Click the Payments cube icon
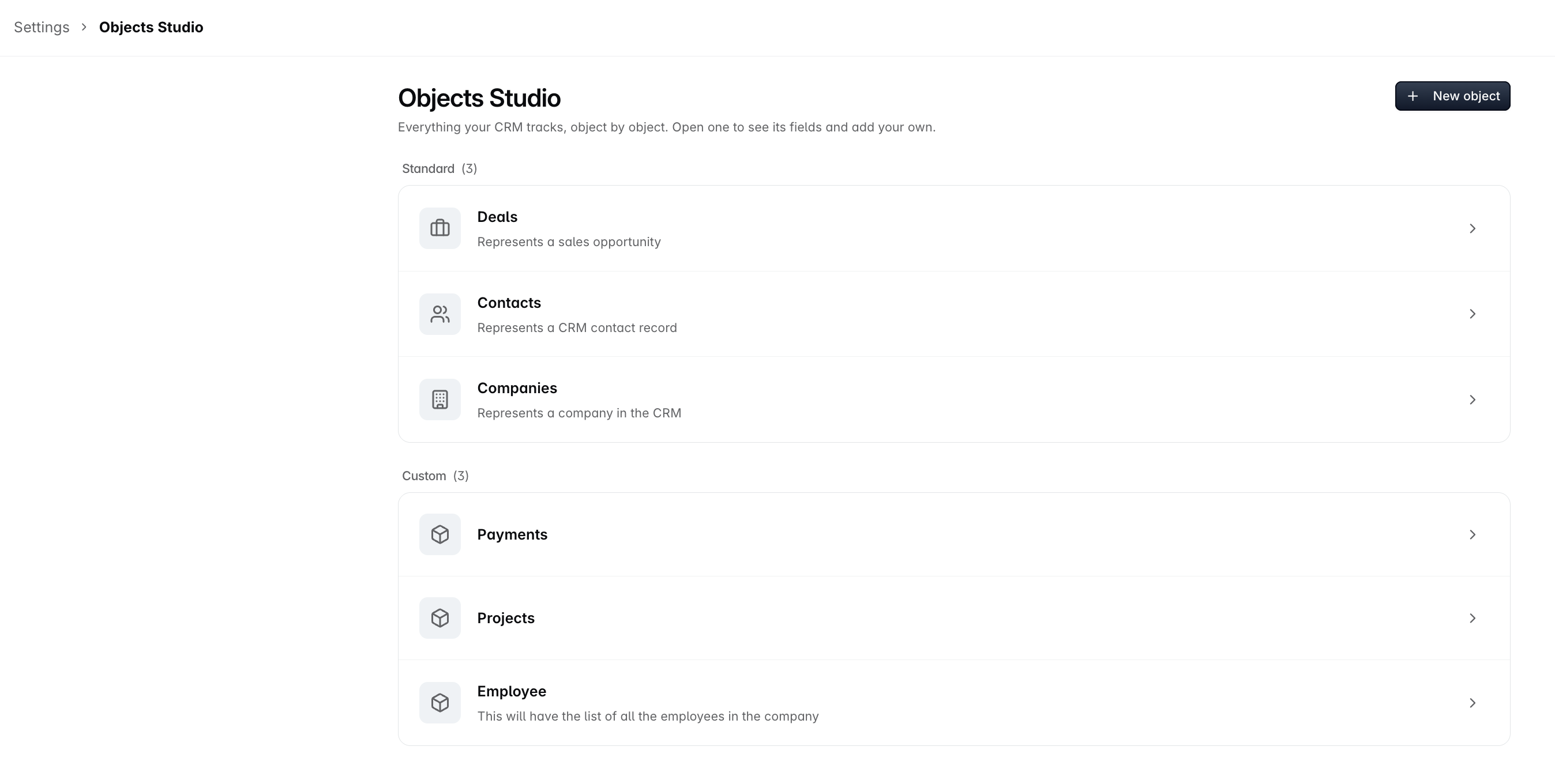1555x784 pixels. coord(440,534)
